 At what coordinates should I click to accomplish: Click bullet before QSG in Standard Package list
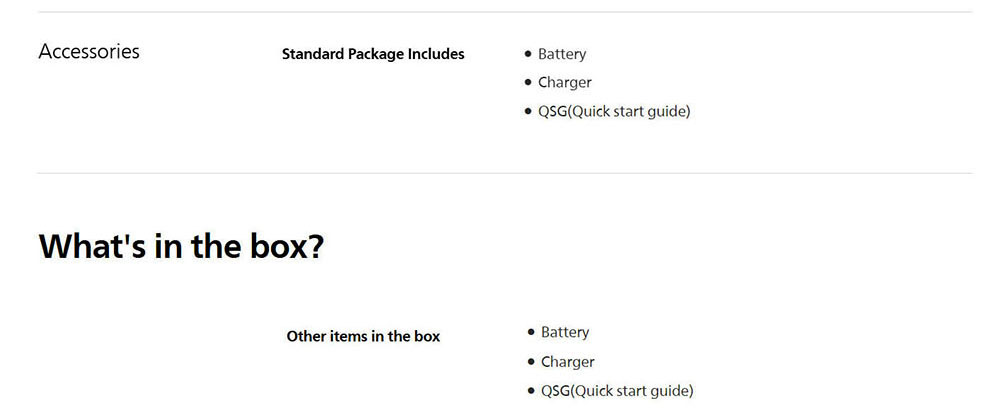[528, 111]
